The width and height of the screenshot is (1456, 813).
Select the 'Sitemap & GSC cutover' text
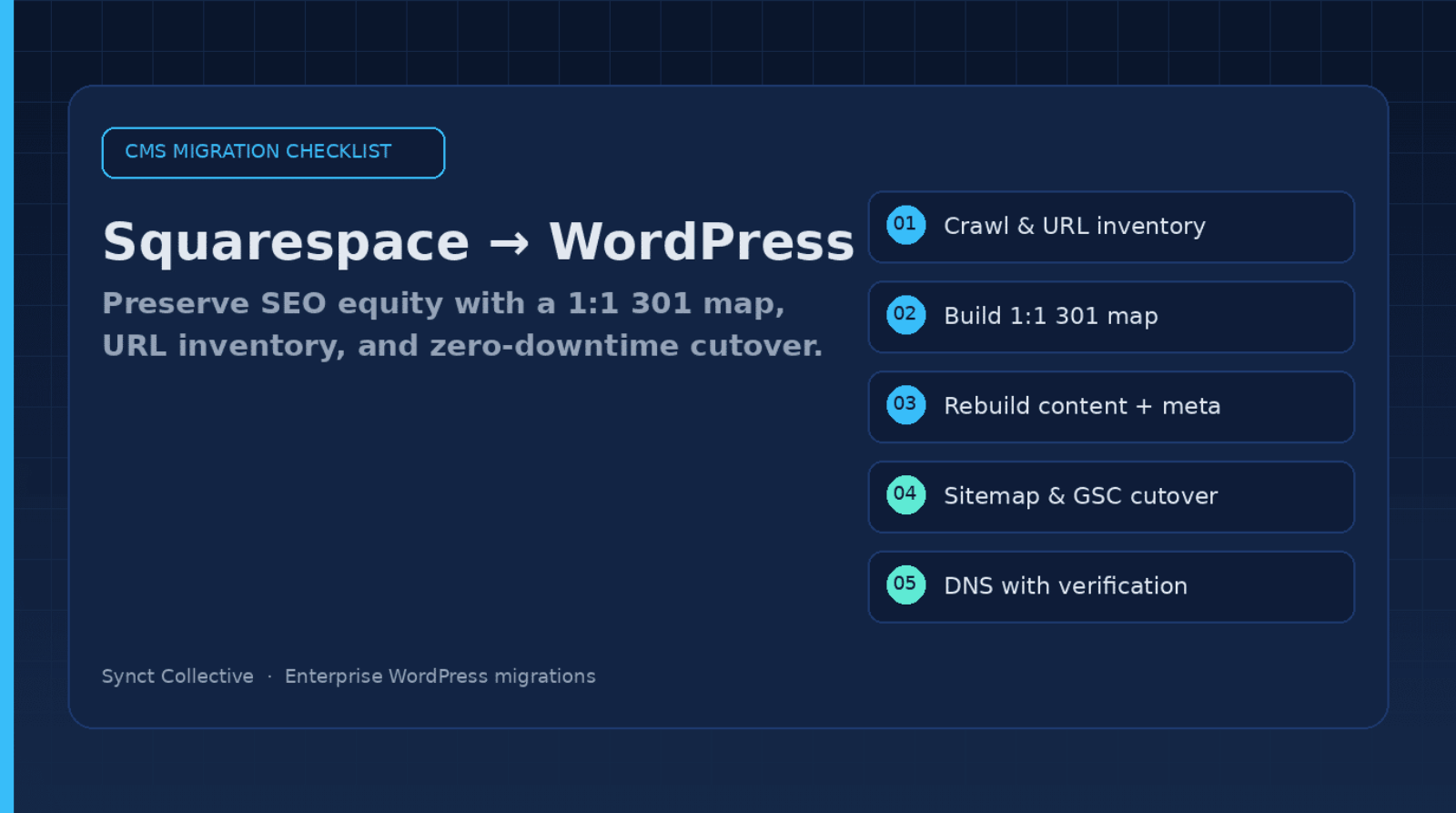click(1080, 496)
